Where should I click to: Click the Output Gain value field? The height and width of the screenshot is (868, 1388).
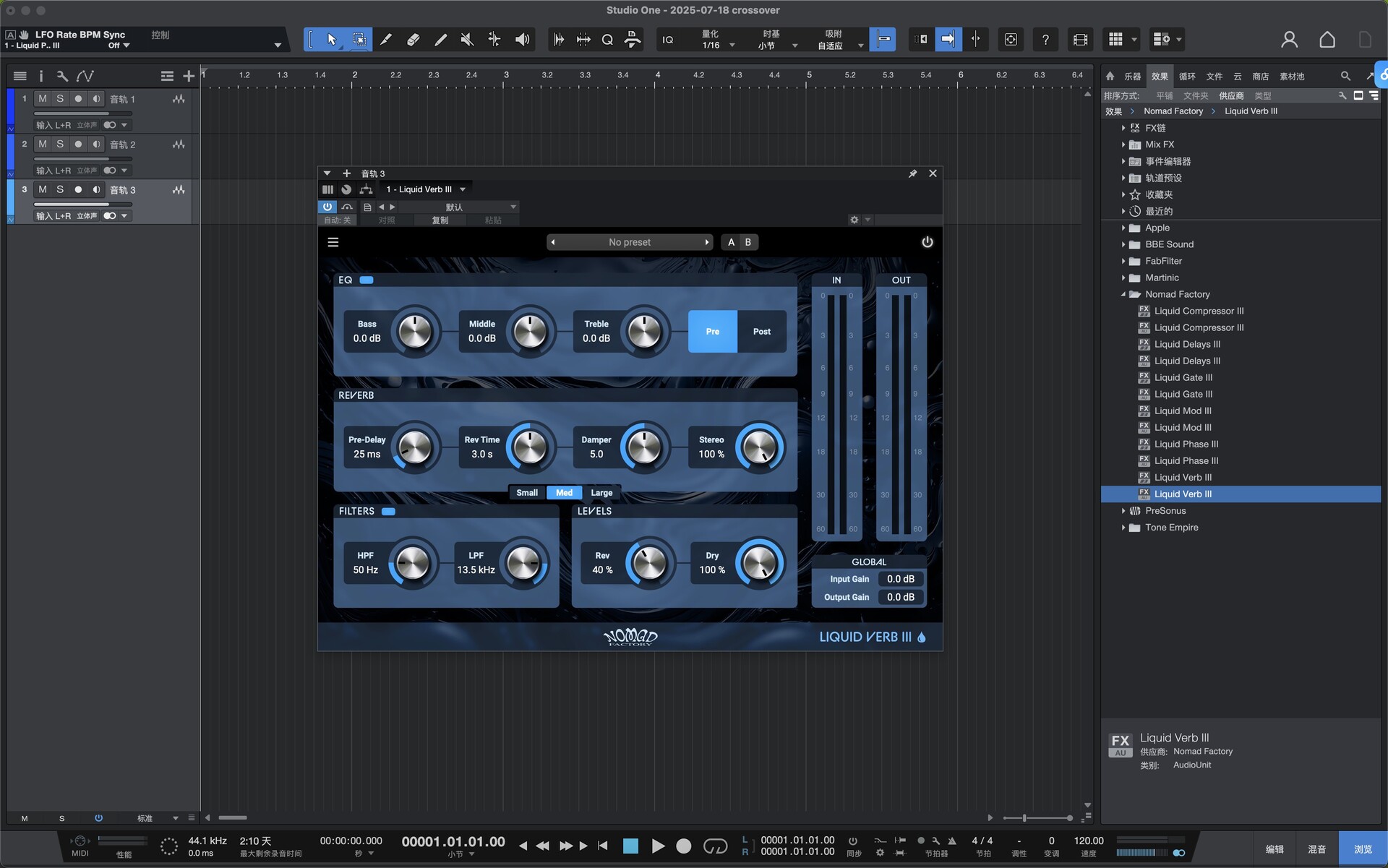tap(900, 597)
